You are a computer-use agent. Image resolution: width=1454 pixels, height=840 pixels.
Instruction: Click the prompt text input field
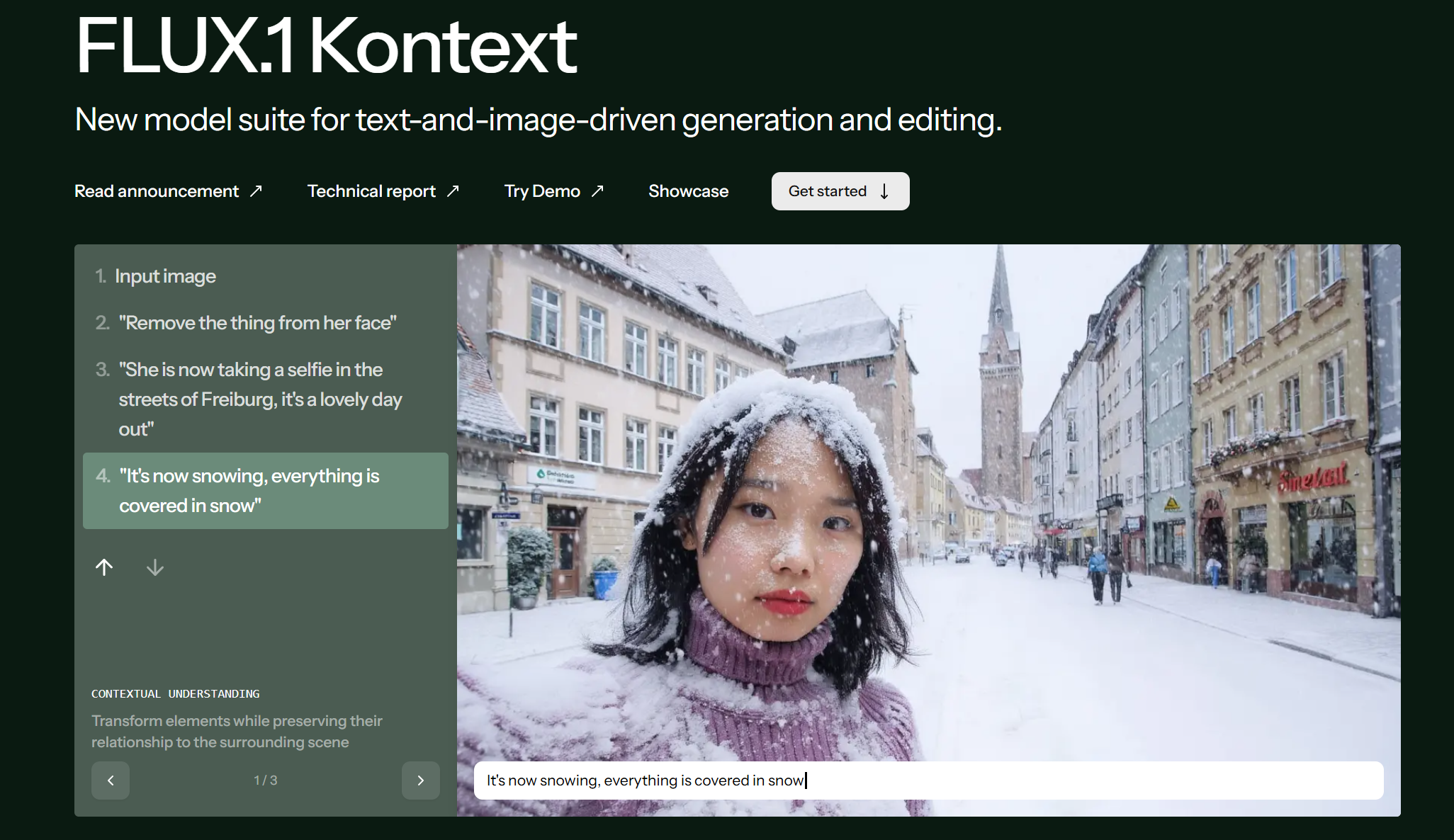928,781
